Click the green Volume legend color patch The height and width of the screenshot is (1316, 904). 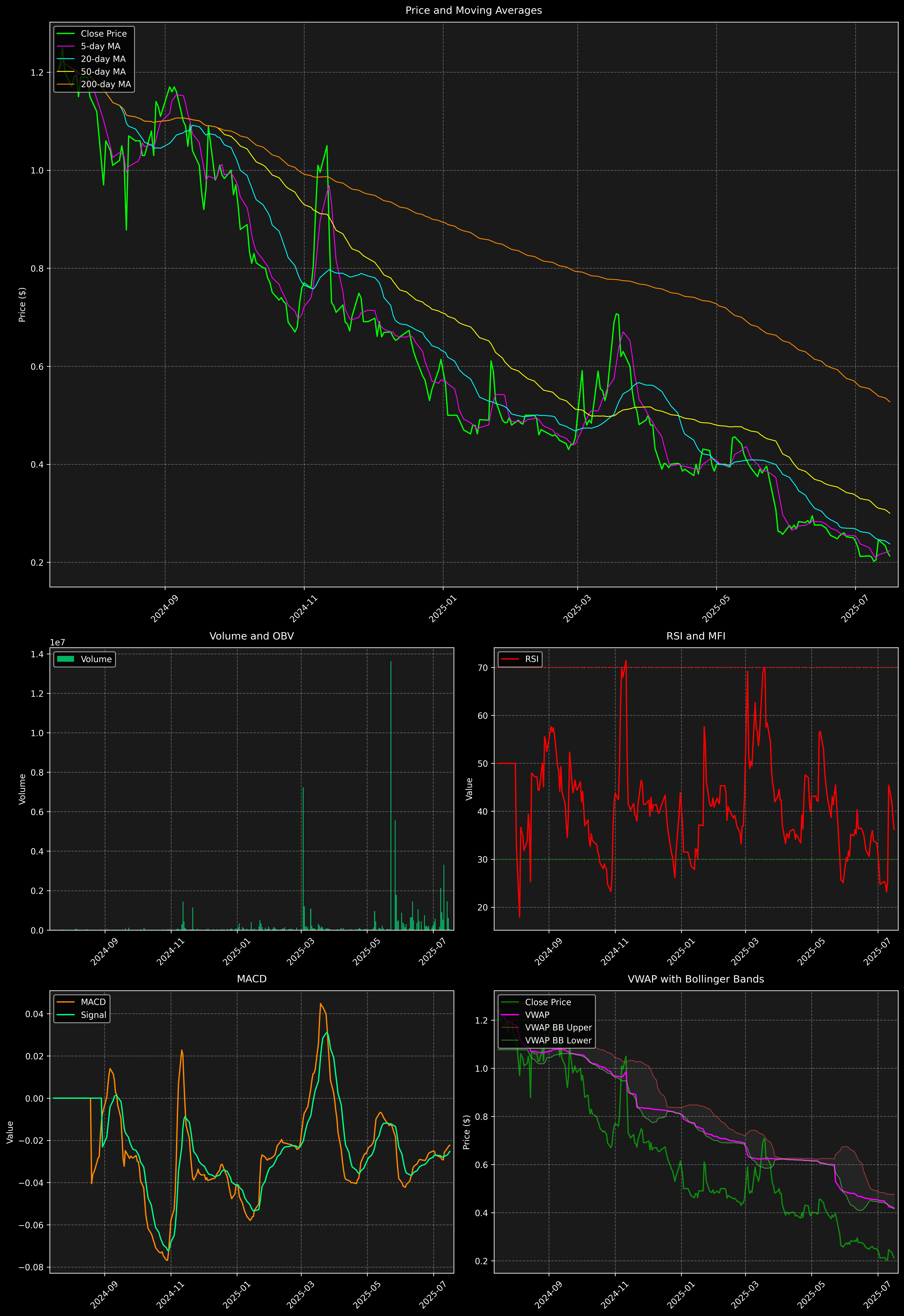[66, 659]
